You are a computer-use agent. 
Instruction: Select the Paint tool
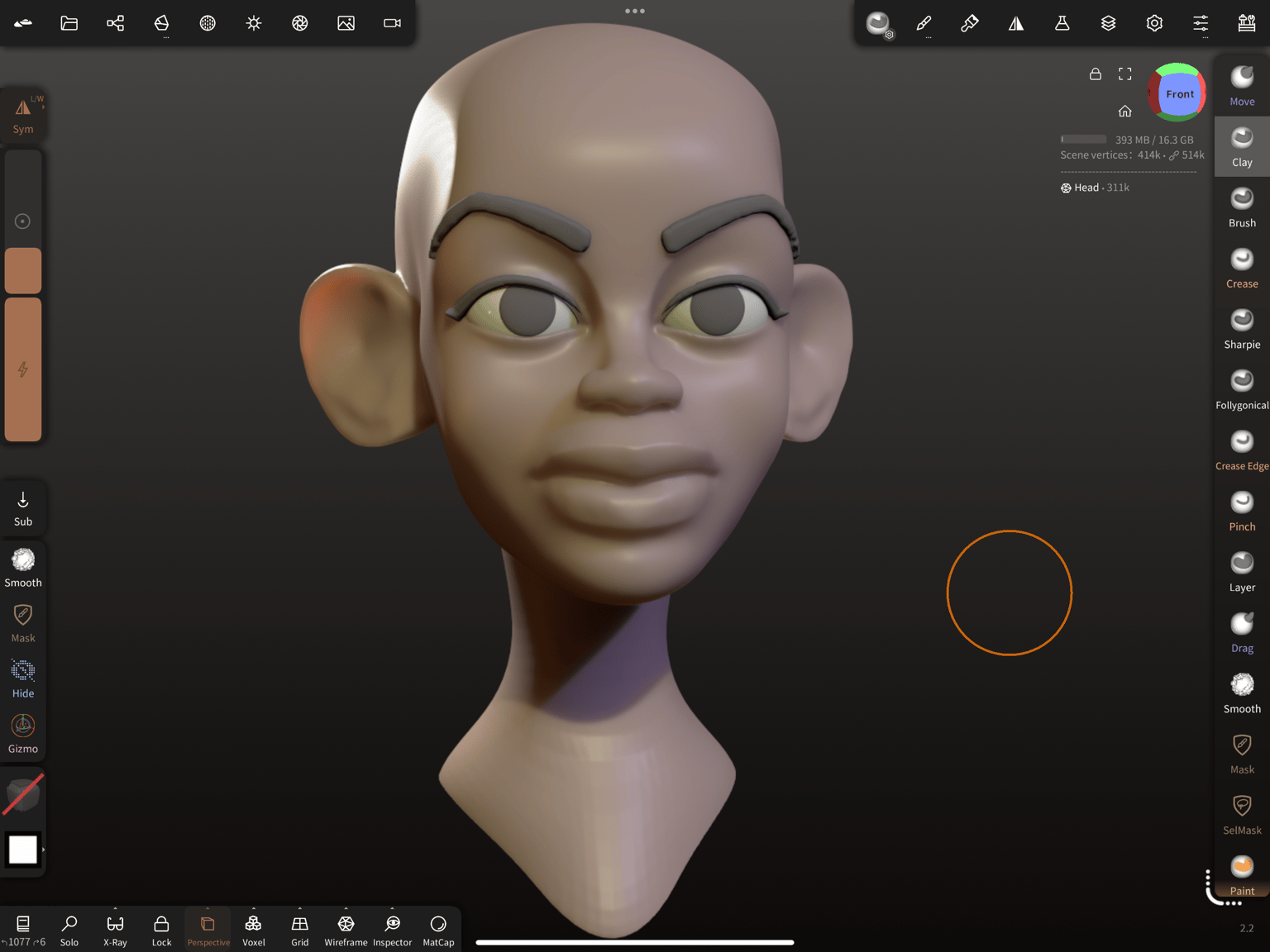point(1242,875)
